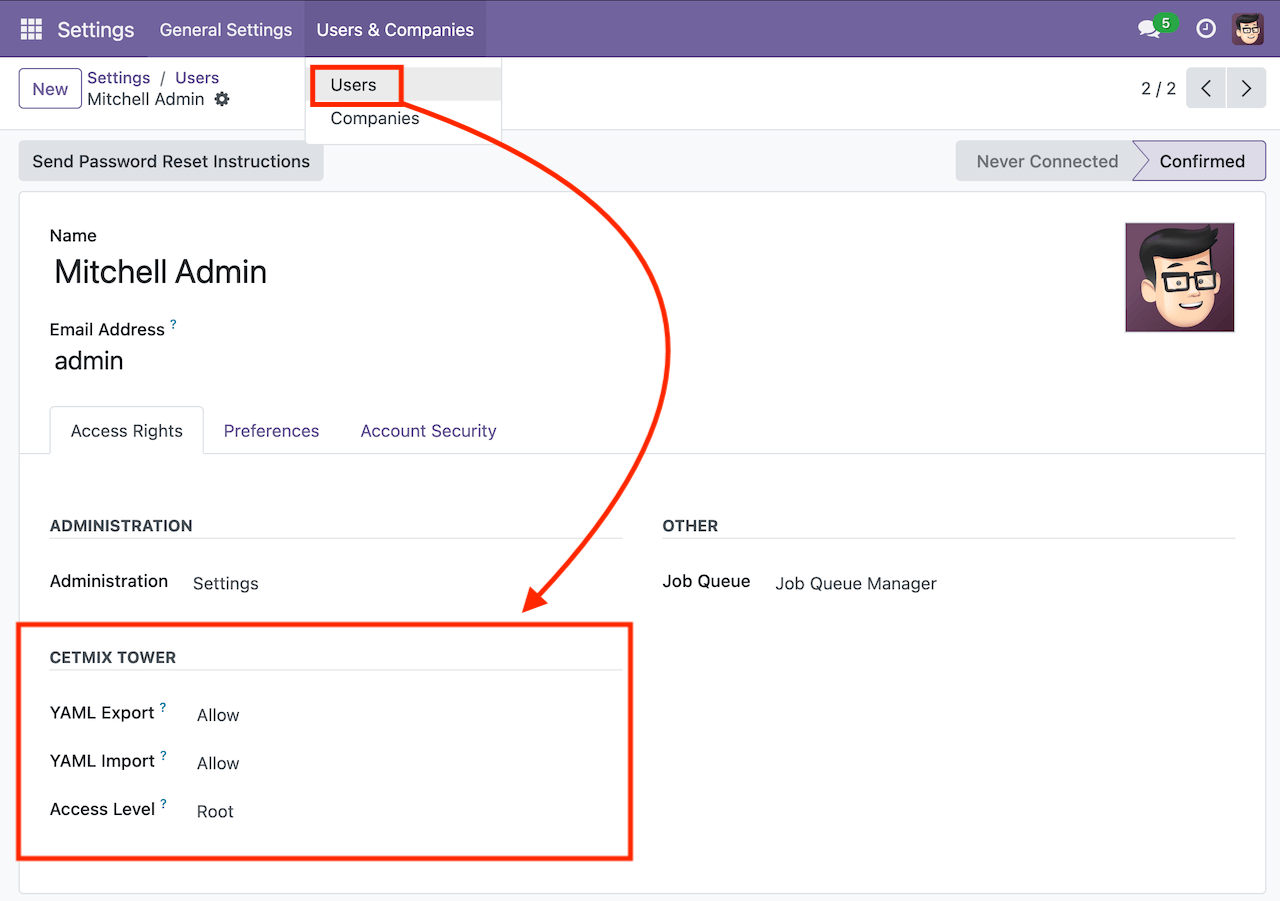Show the Email Address help tooltip

click(x=173, y=322)
